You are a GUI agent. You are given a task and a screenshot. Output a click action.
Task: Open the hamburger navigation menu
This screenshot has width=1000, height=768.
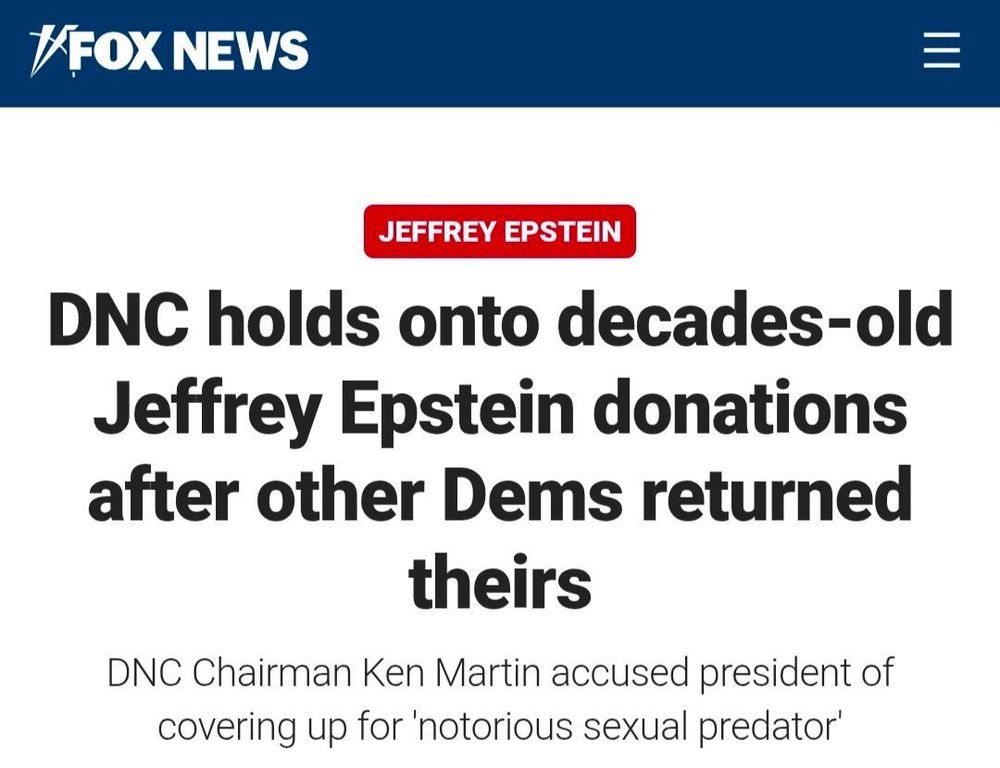tap(941, 51)
